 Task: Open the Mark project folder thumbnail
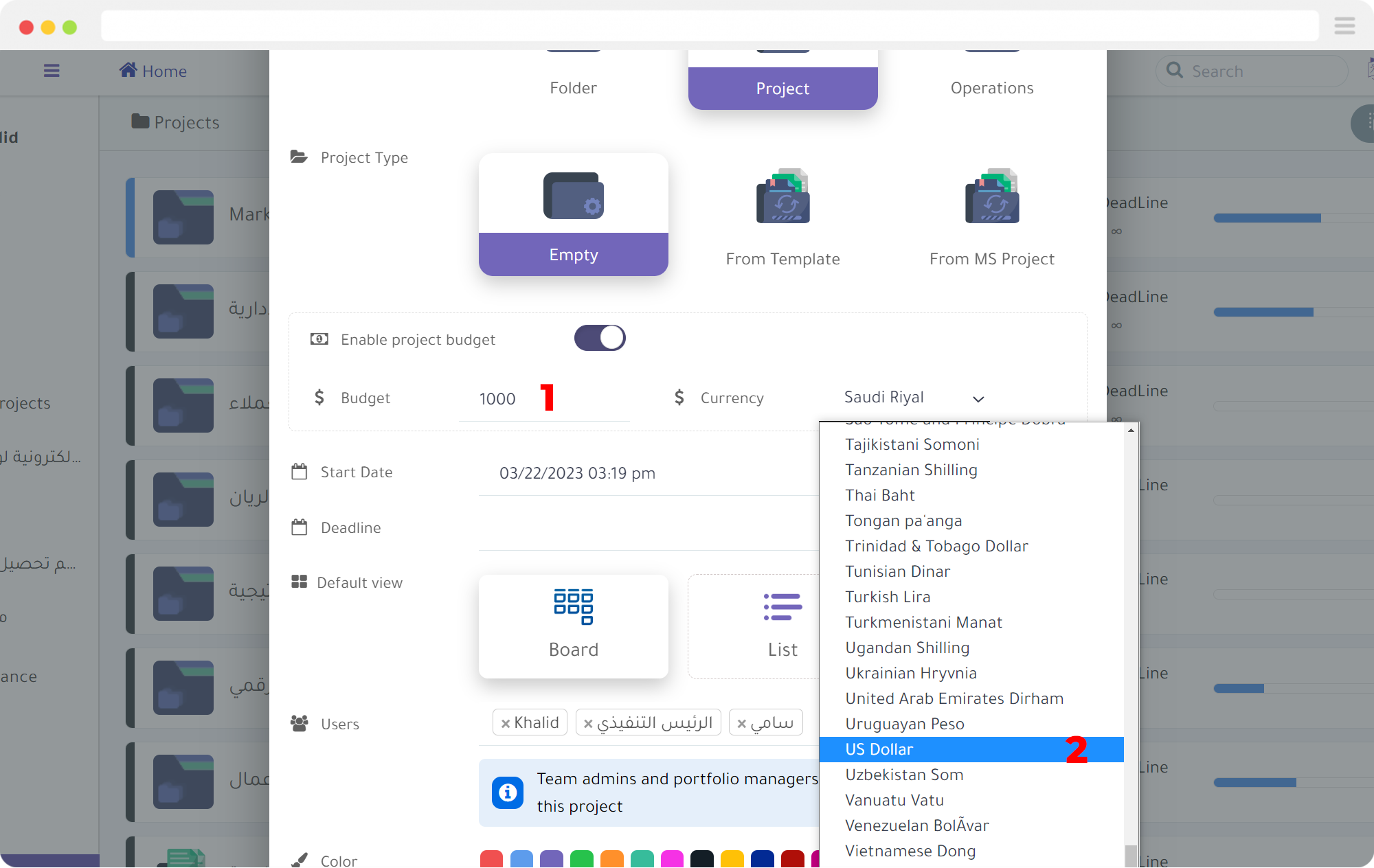point(183,217)
